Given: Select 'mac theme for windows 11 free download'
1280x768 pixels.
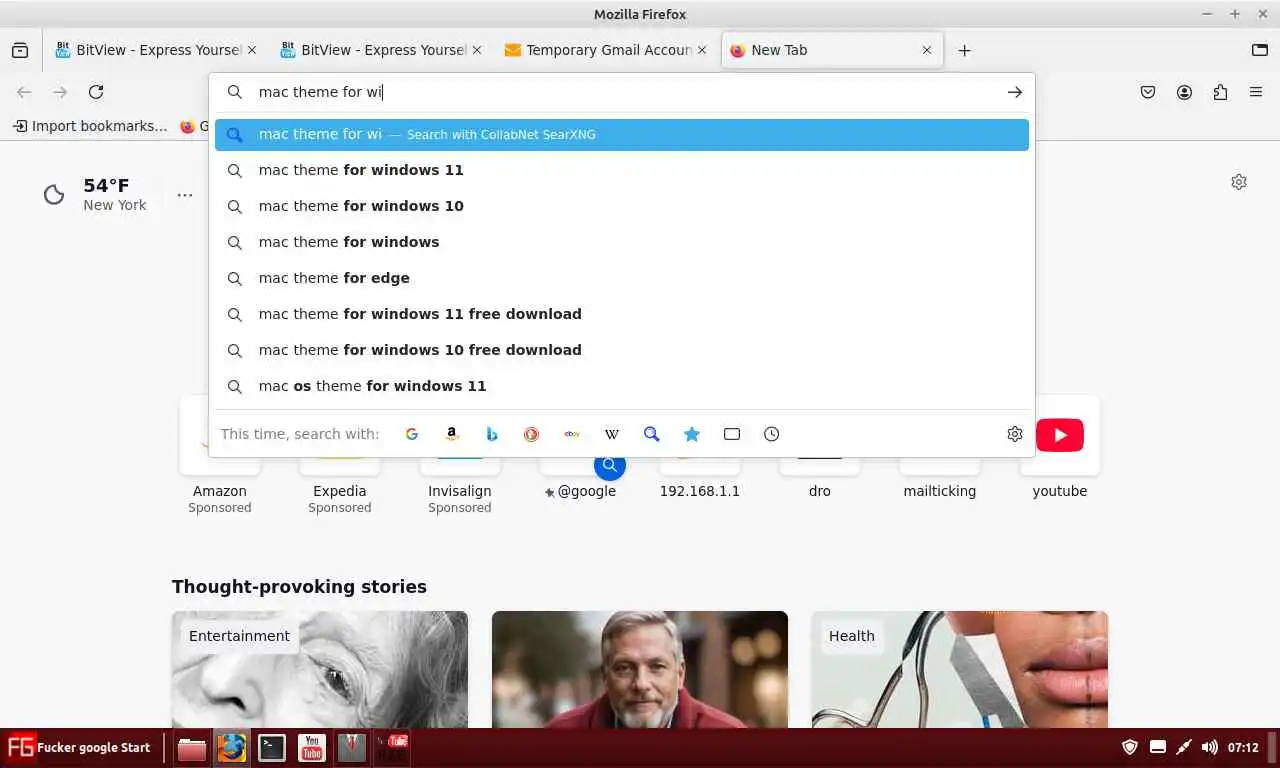Looking at the screenshot, I should (622, 314).
